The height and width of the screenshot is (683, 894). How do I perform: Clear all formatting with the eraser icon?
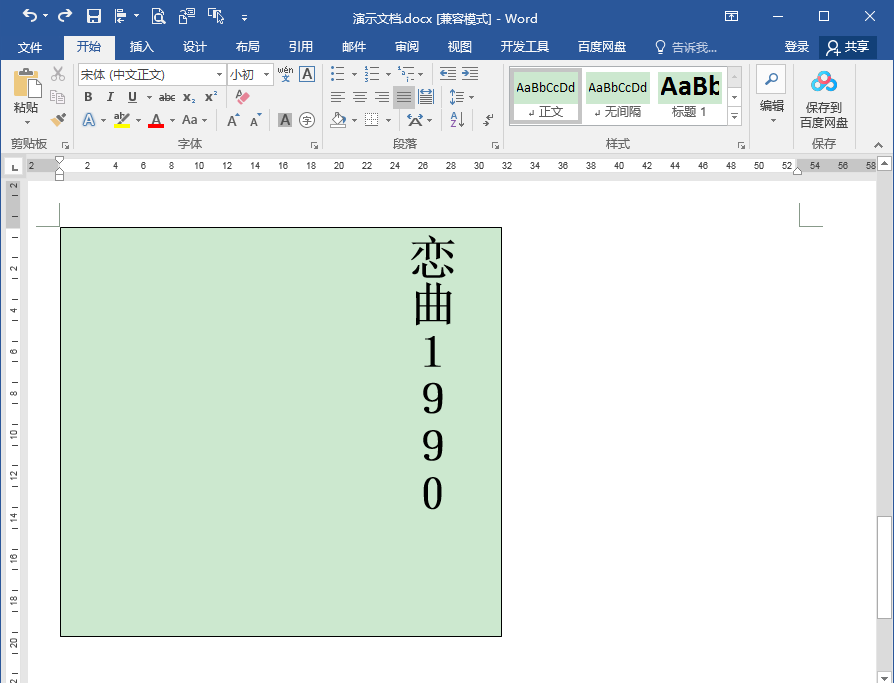(x=242, y=97)
